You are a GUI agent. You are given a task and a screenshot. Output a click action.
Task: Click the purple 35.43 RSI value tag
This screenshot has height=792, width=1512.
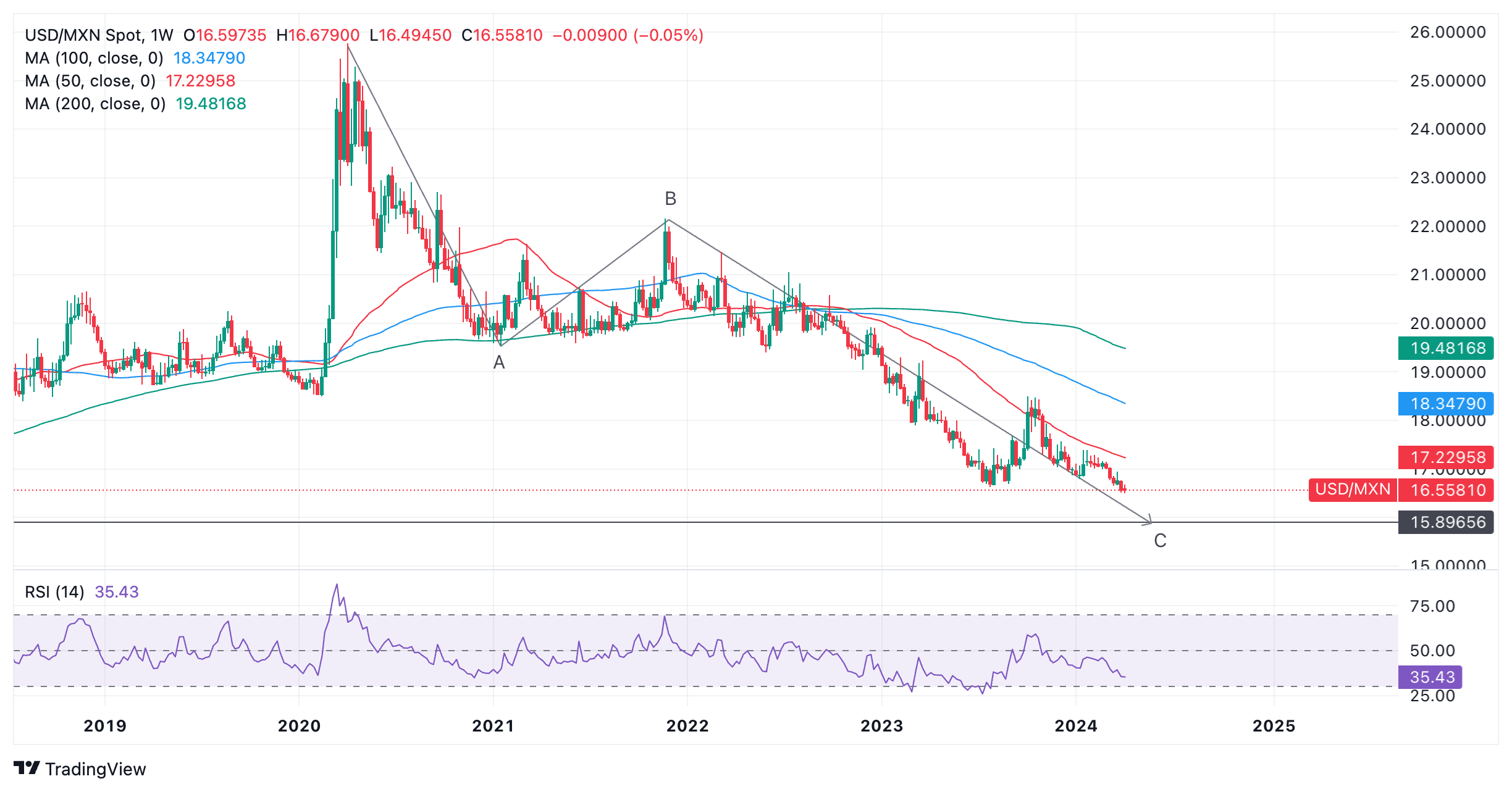(1431, 677)
